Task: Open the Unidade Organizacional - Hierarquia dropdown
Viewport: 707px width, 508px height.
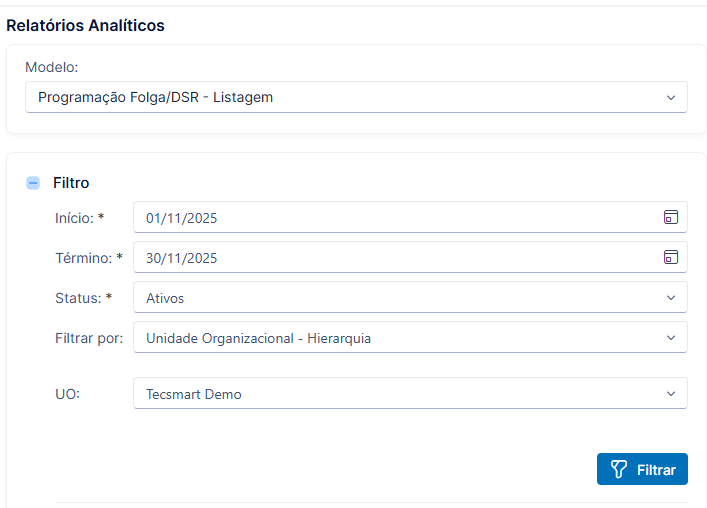Action: tap(410, 338)
